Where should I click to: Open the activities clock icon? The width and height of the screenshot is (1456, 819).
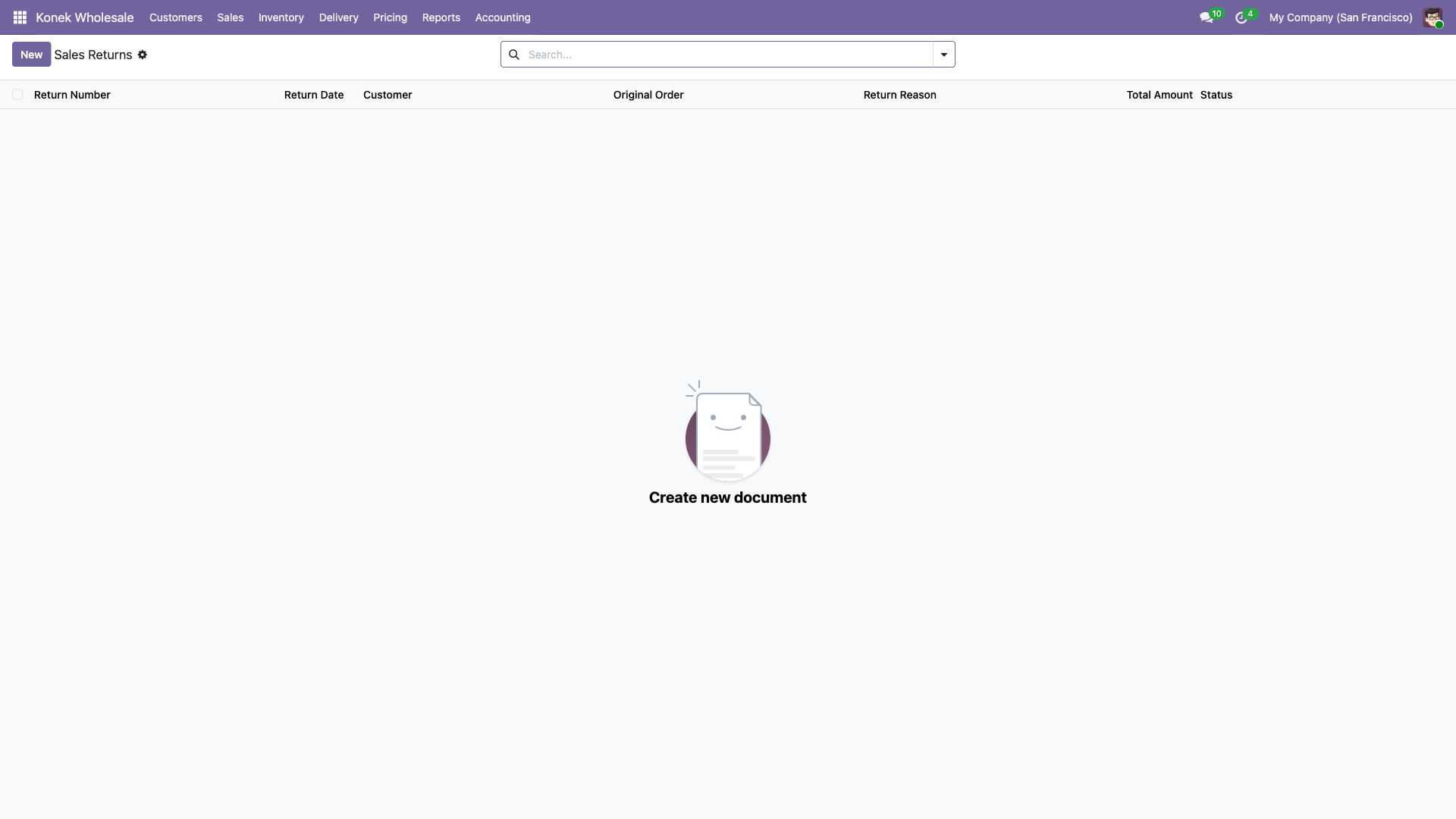tap(1241, 17)
